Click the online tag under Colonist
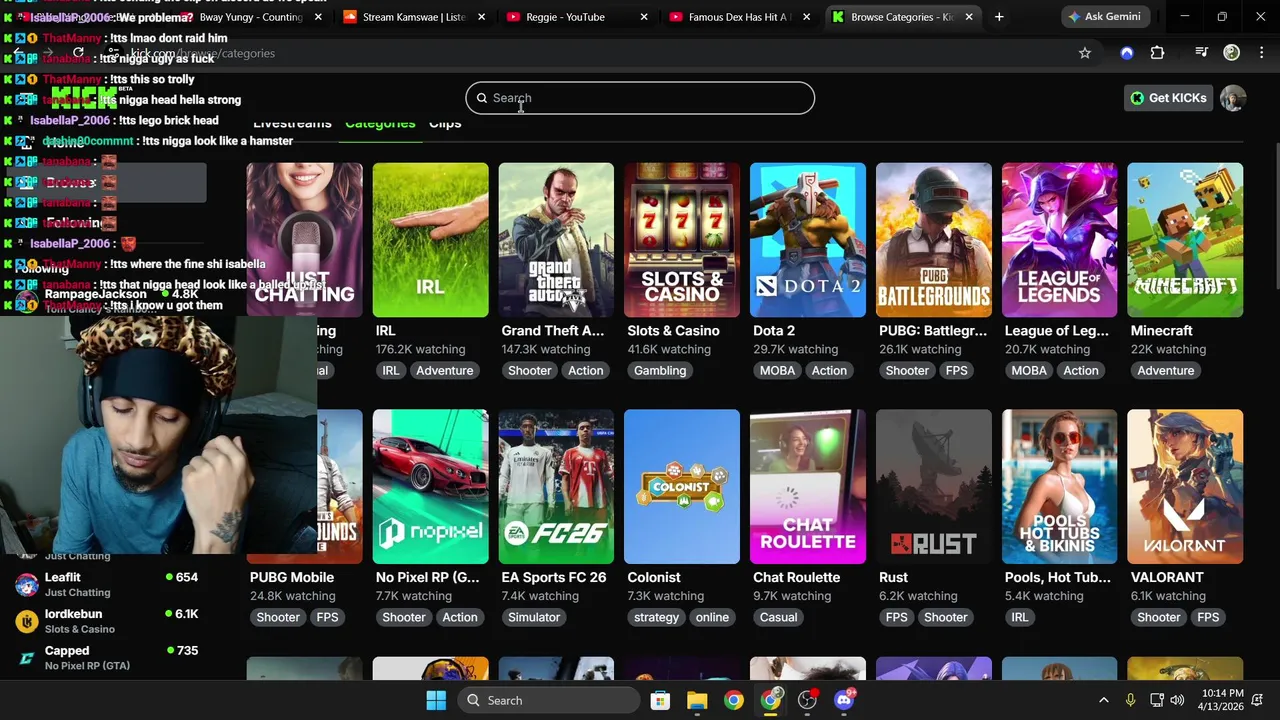Viewport: 1280px width, 720px height. [712, 617]
